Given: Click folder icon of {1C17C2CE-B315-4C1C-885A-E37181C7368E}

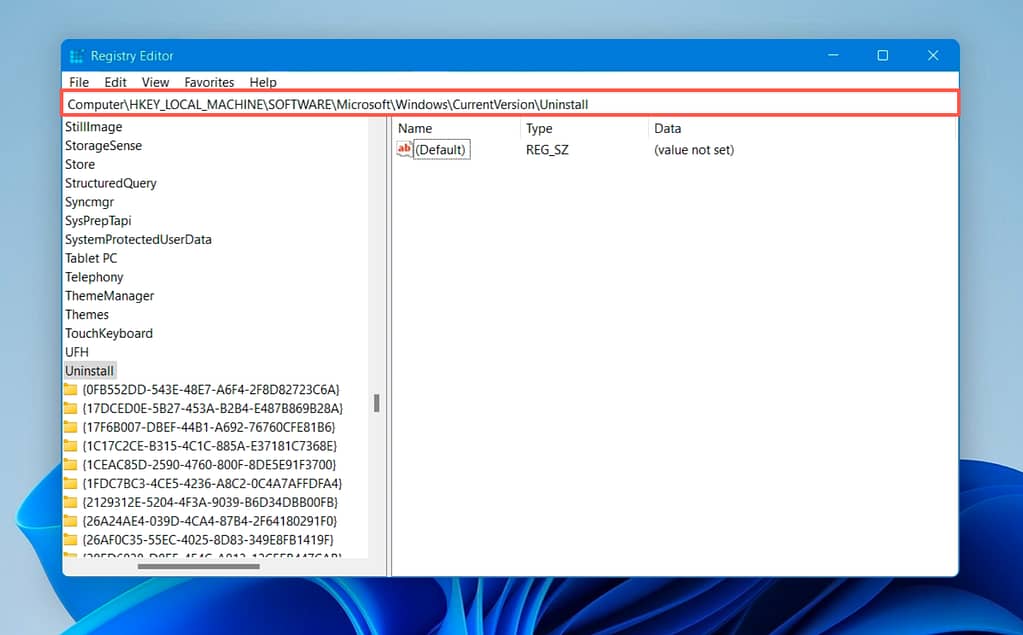Looking at the screenshot, I should click(70, 446).
